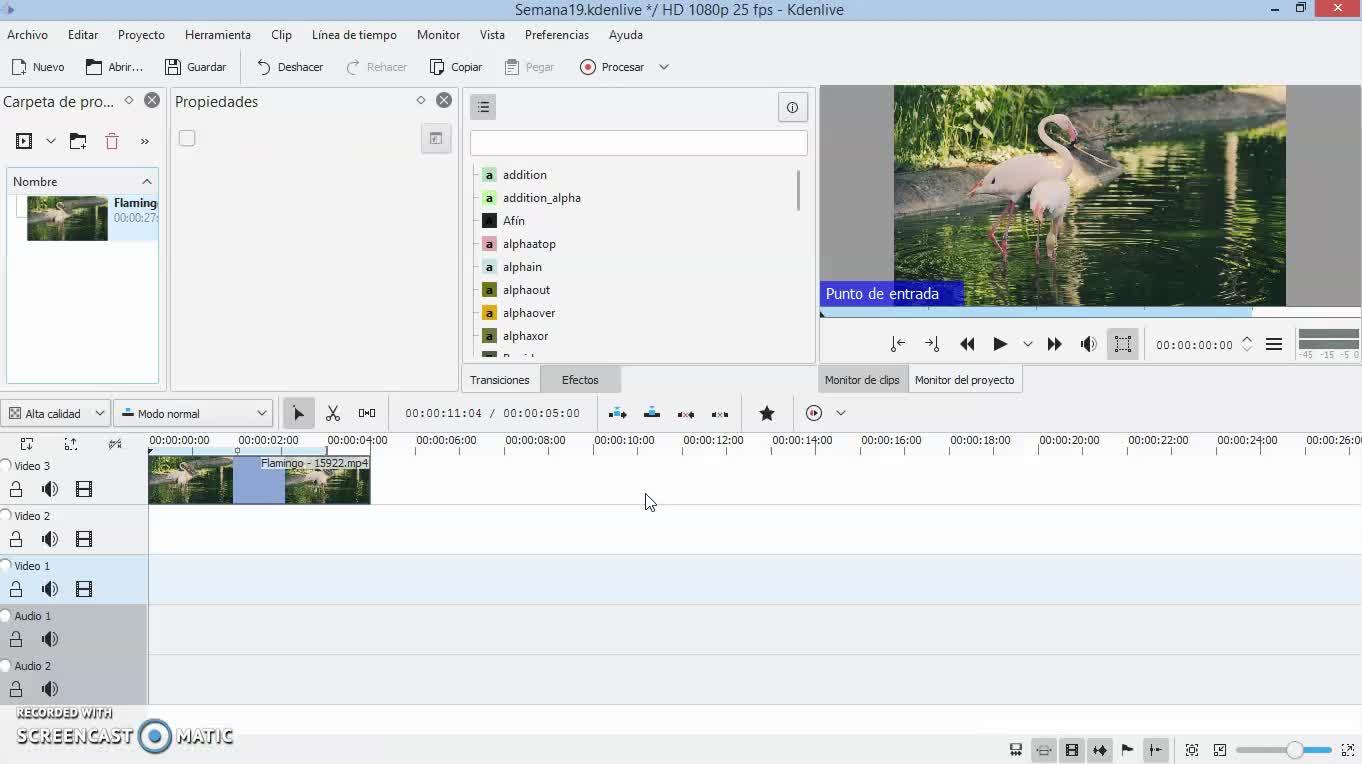Set the zone in point icon
1362x764 pixels.
[x=898, y=344]
